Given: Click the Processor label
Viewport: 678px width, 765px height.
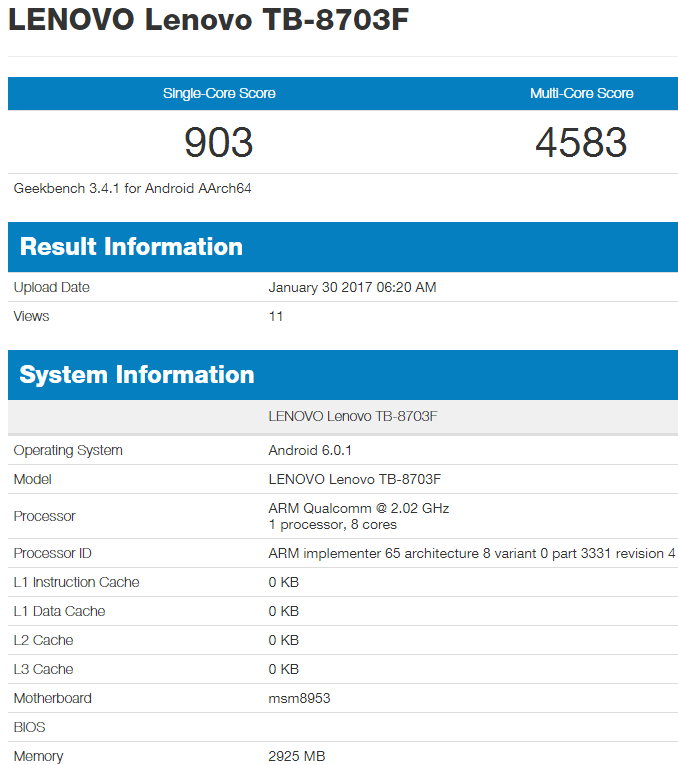Looking at the screenshot, I should (44, 516).
